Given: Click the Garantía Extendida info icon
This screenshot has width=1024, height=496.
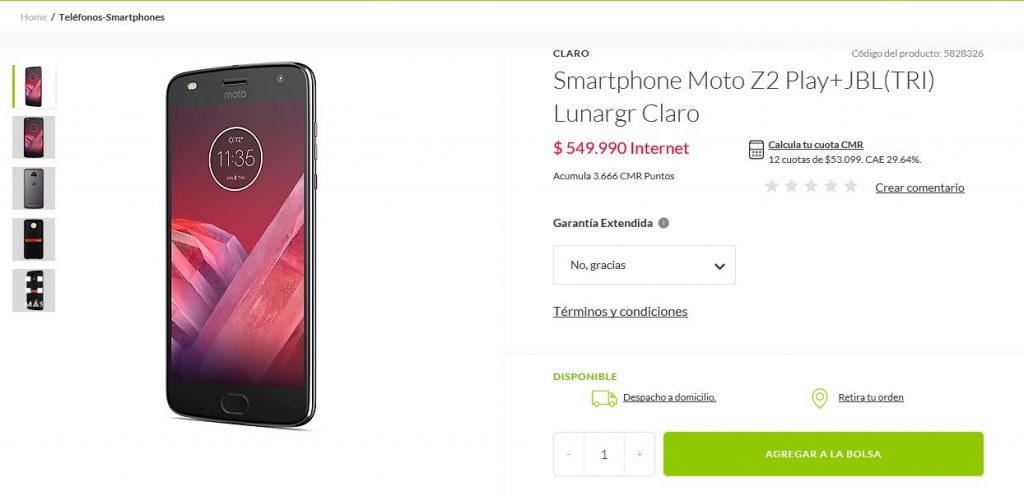Looking at the screenshot, I should pos(664,223).
